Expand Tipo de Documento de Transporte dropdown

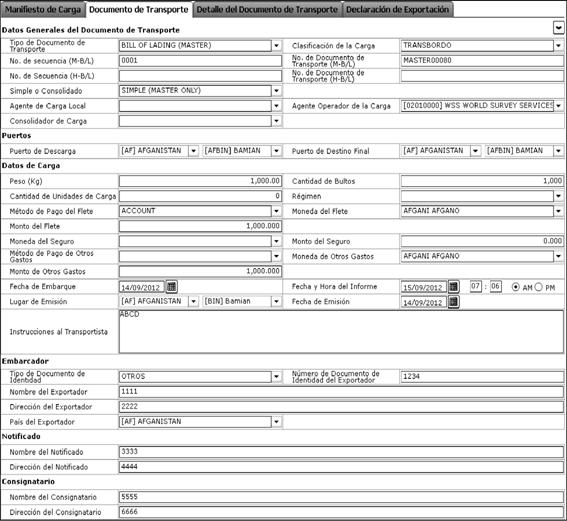click(276, 46)
